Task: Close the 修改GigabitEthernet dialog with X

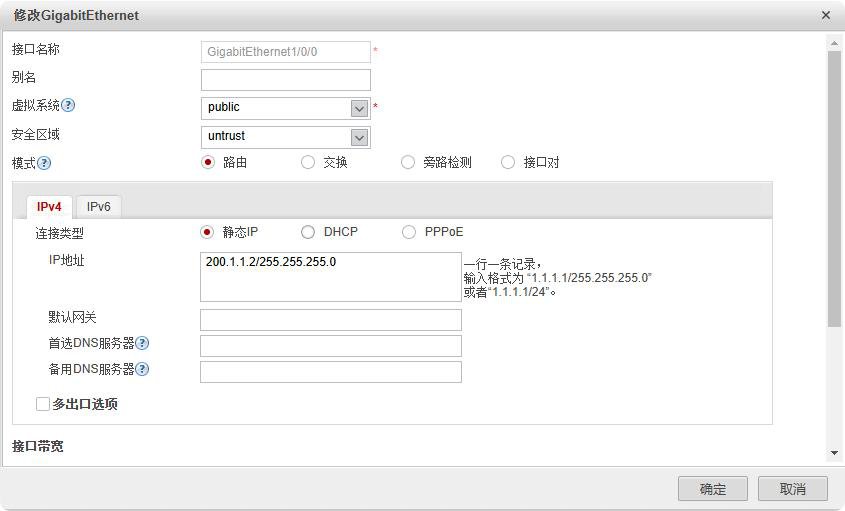Action: click(x=826, y=16)
